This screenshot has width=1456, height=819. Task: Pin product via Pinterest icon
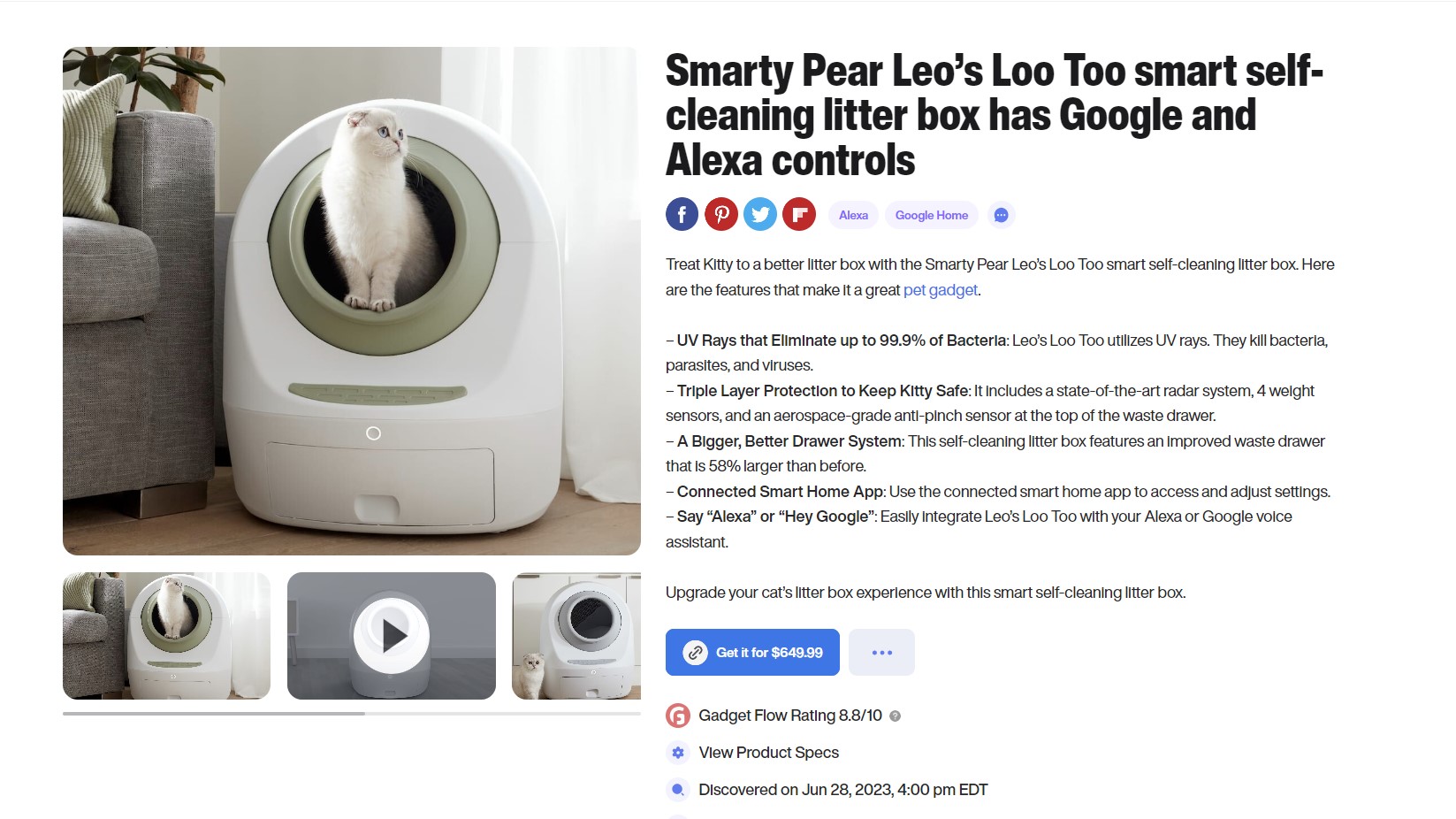[x=721, y=214]
